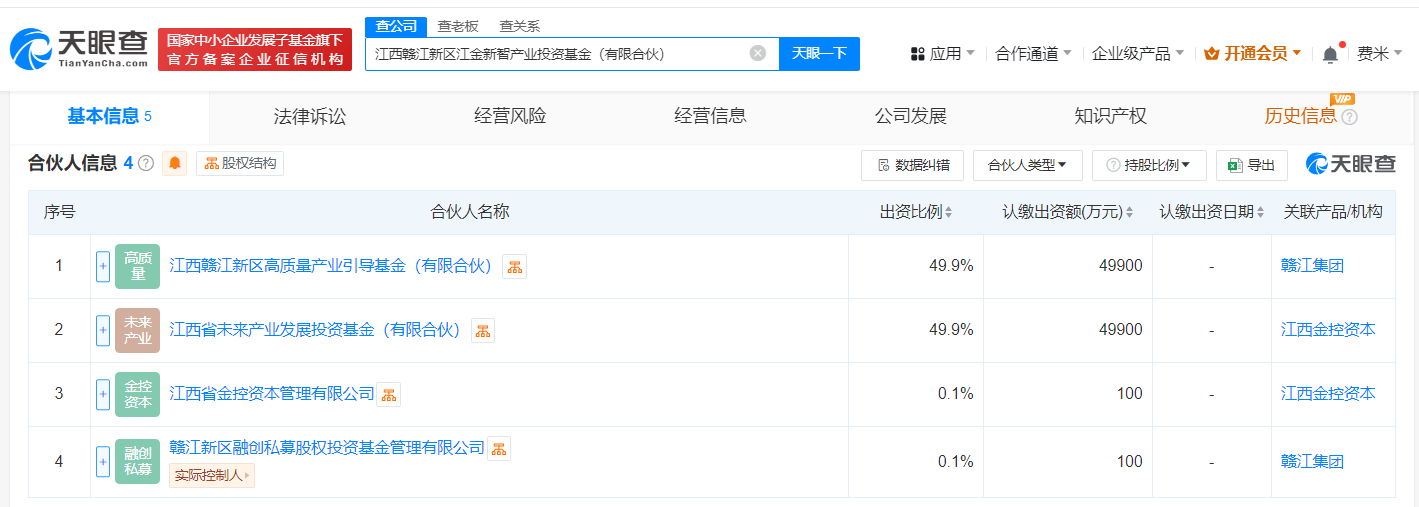Click the 天眼一下 search button
Screen dimensions: 1419x507
point(819,54)
